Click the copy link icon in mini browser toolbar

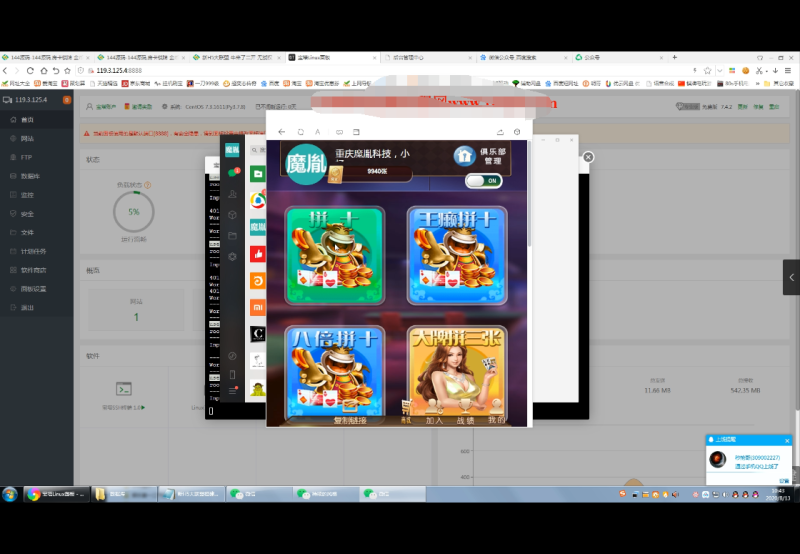(339, 132)
